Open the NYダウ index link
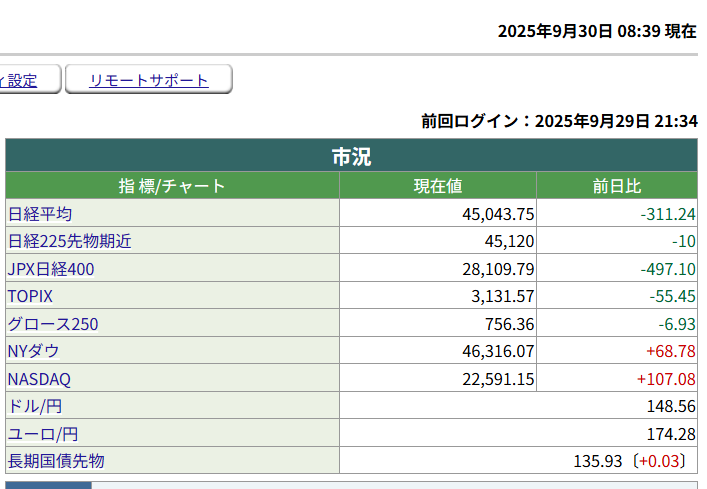The width and height of the screenshot is (707, 489). (x=33, y=351)
